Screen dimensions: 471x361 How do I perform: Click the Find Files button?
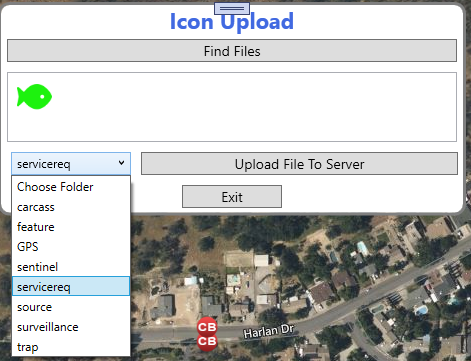coord(232,51)
